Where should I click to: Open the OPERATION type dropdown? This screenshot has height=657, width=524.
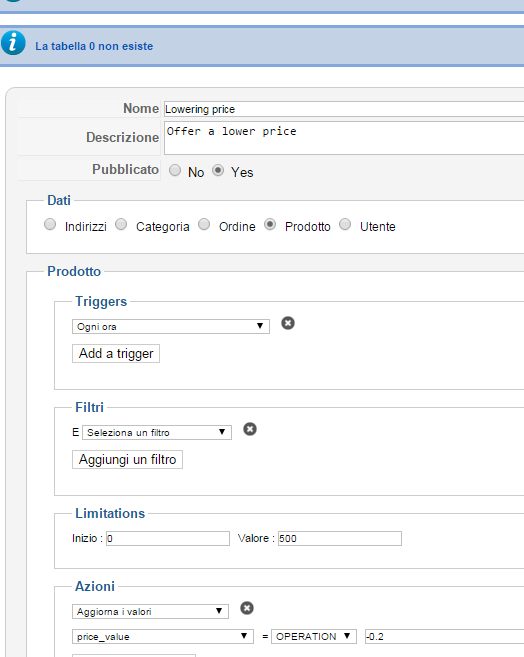coord(314,636)
